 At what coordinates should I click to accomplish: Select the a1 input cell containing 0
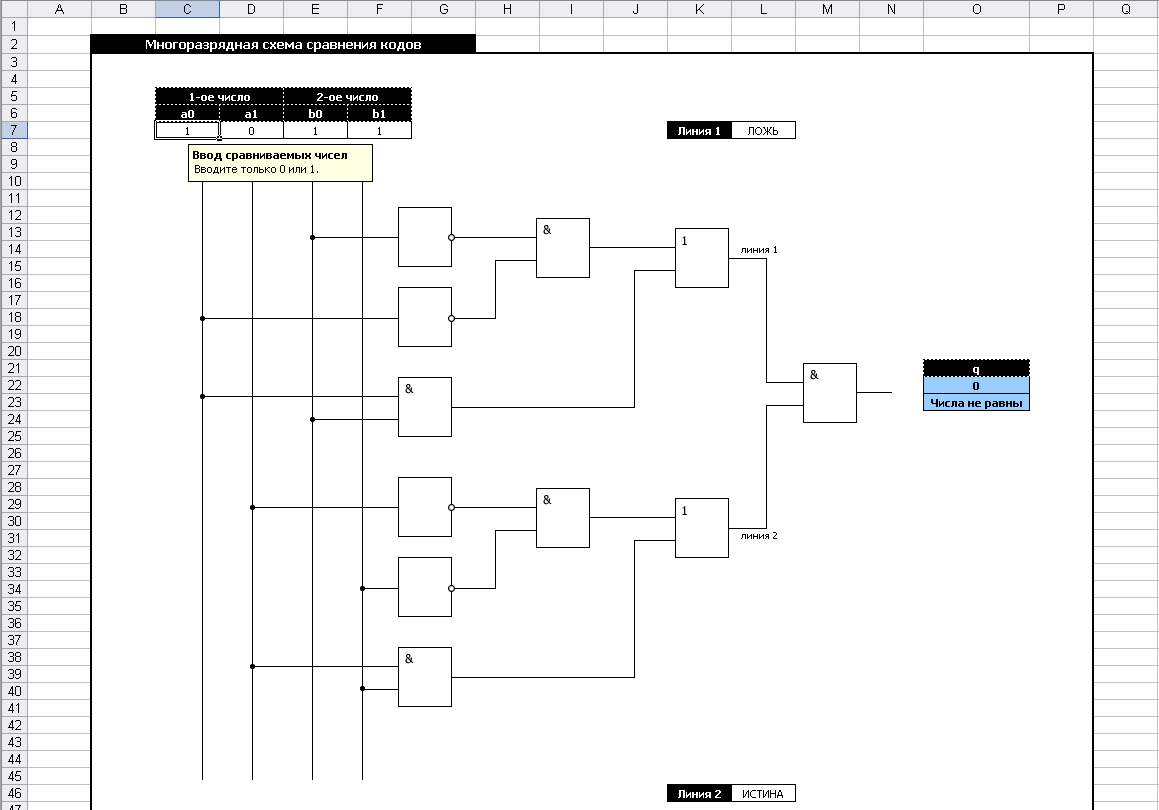[x=251, y=131]
